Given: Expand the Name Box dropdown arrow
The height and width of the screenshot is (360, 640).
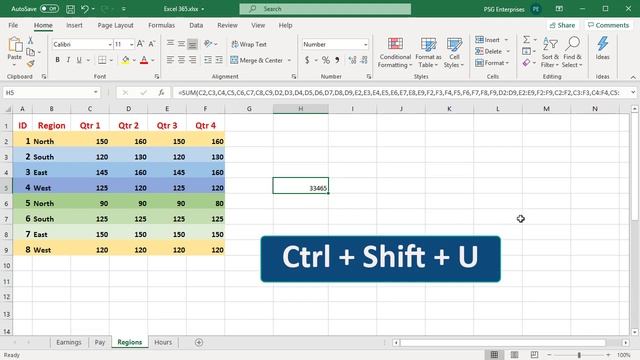Looking at the screenshot, I should tap(96, 93).
